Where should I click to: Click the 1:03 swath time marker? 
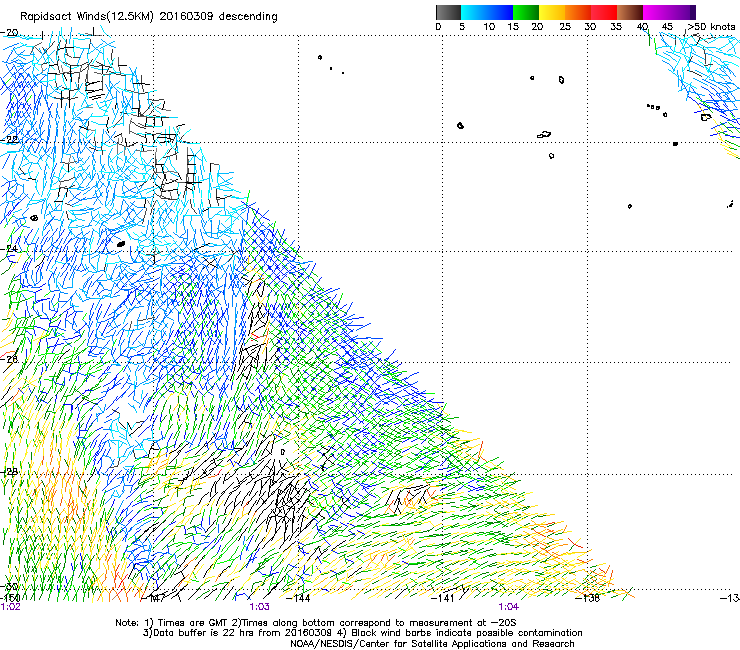coord(260,607)
